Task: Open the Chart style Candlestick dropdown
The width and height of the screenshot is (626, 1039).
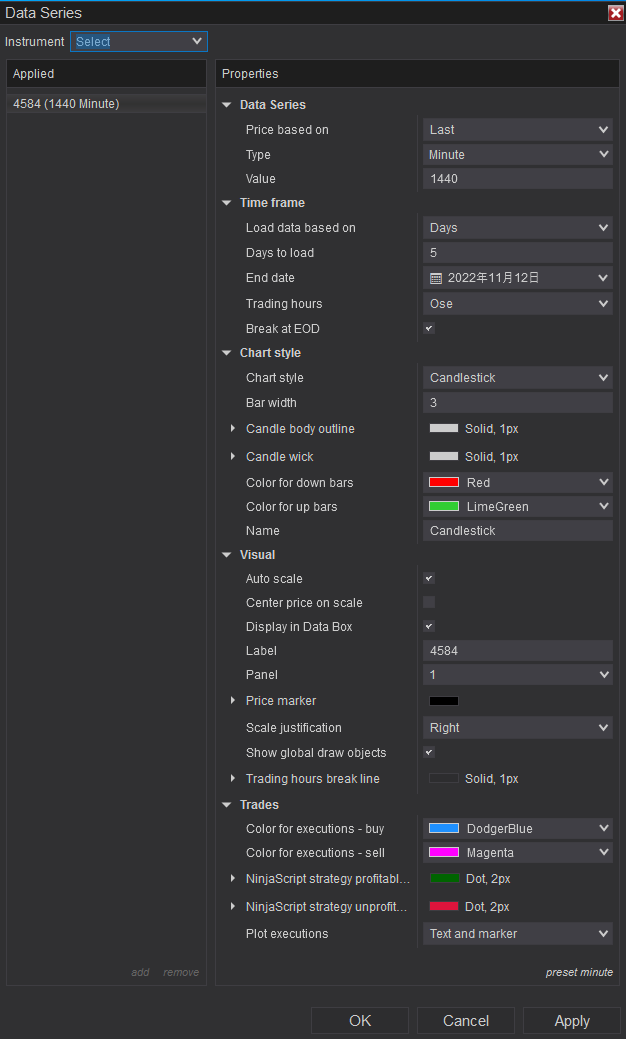Action: tap(517, 378)
